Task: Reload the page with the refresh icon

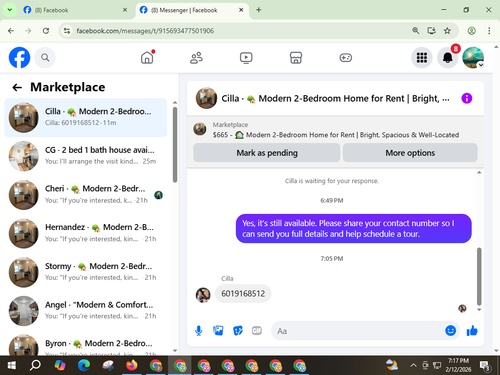Action: [46, 31]
